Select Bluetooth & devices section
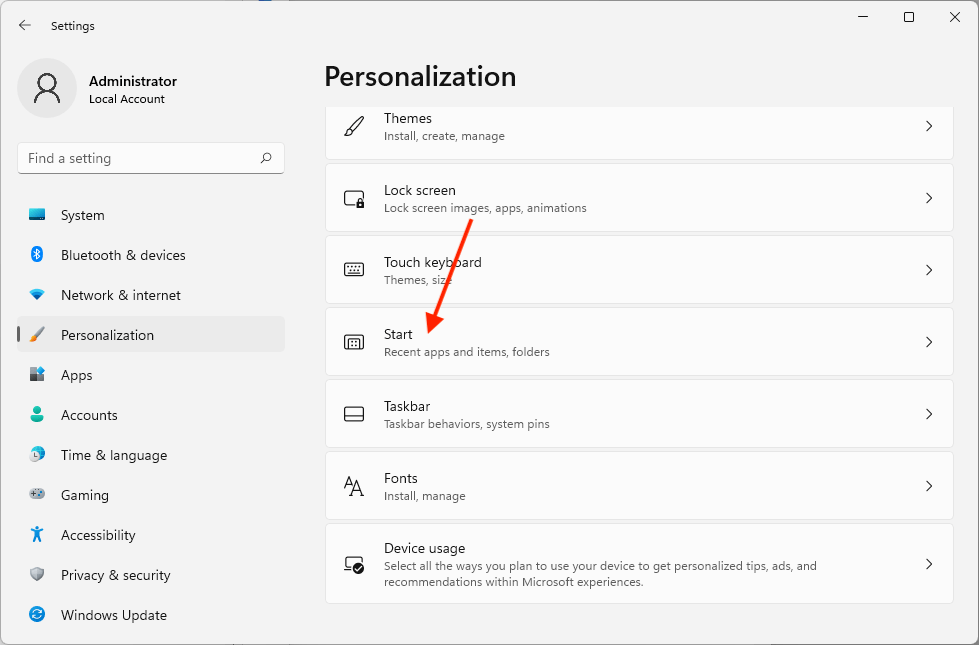 pyautogui.click(x=151, y=255)
